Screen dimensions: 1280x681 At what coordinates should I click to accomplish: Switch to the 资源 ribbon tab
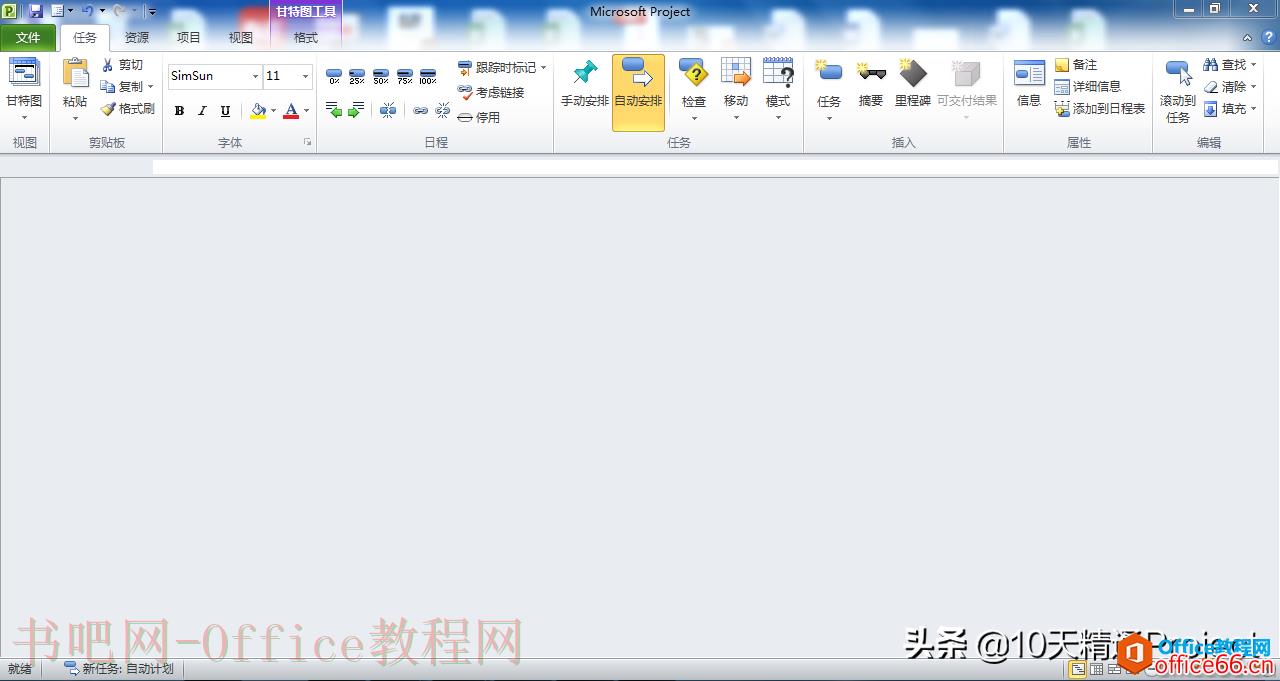click(137, 38)
